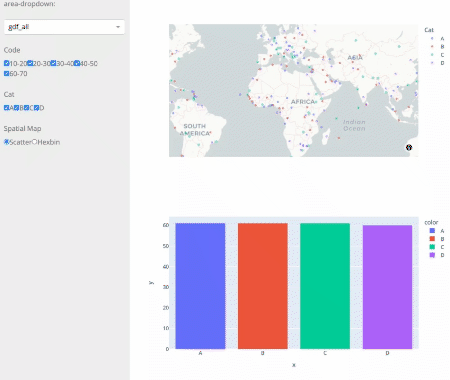Toggle the 40-50 Code checkbox

pos(77,63)
